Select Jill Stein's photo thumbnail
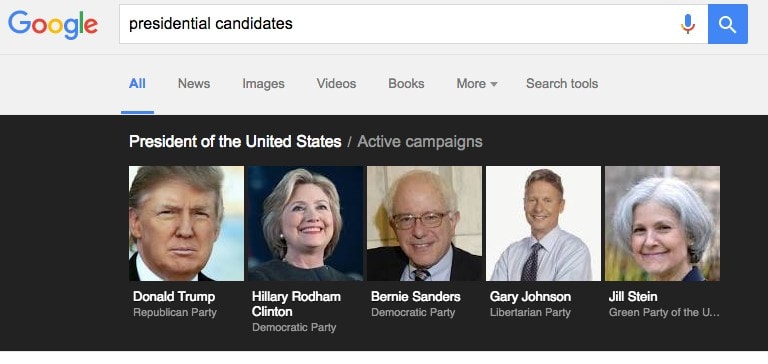The height and width of the screenshot is (364, 768). click(x=662, y=223)
